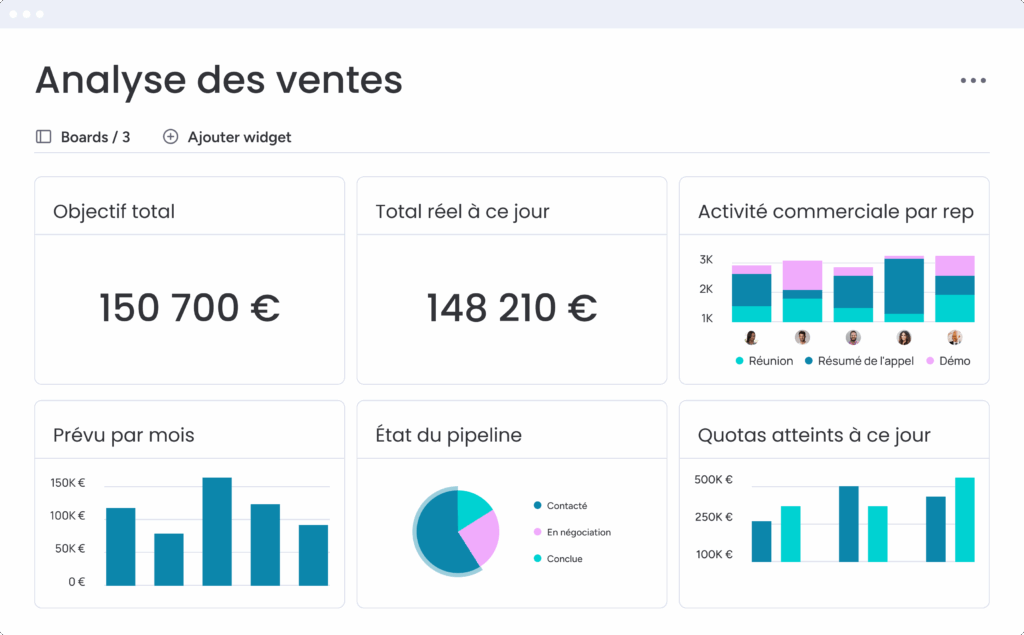The height and width of the screenshot is (635, 1024).
Task: Toggle the Démo legend dot
Action: pos(930,361)
